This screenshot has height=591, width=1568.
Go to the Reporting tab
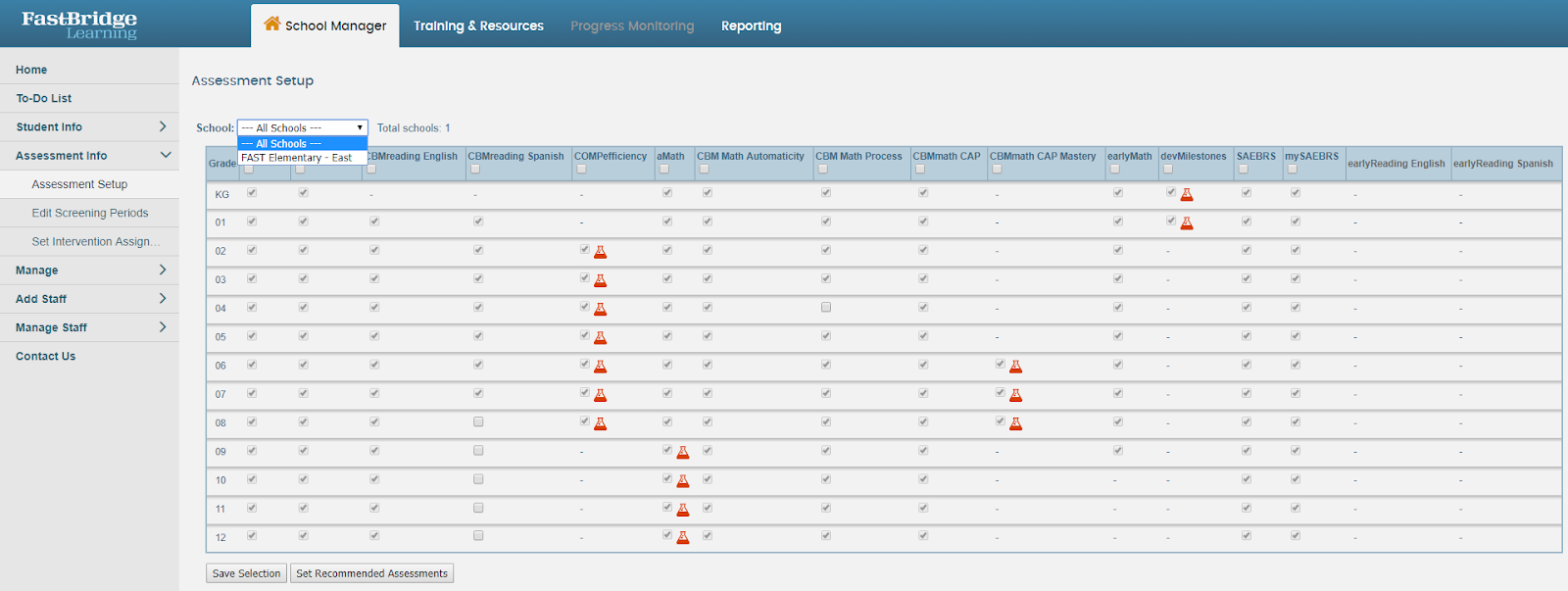pos(752,25)
